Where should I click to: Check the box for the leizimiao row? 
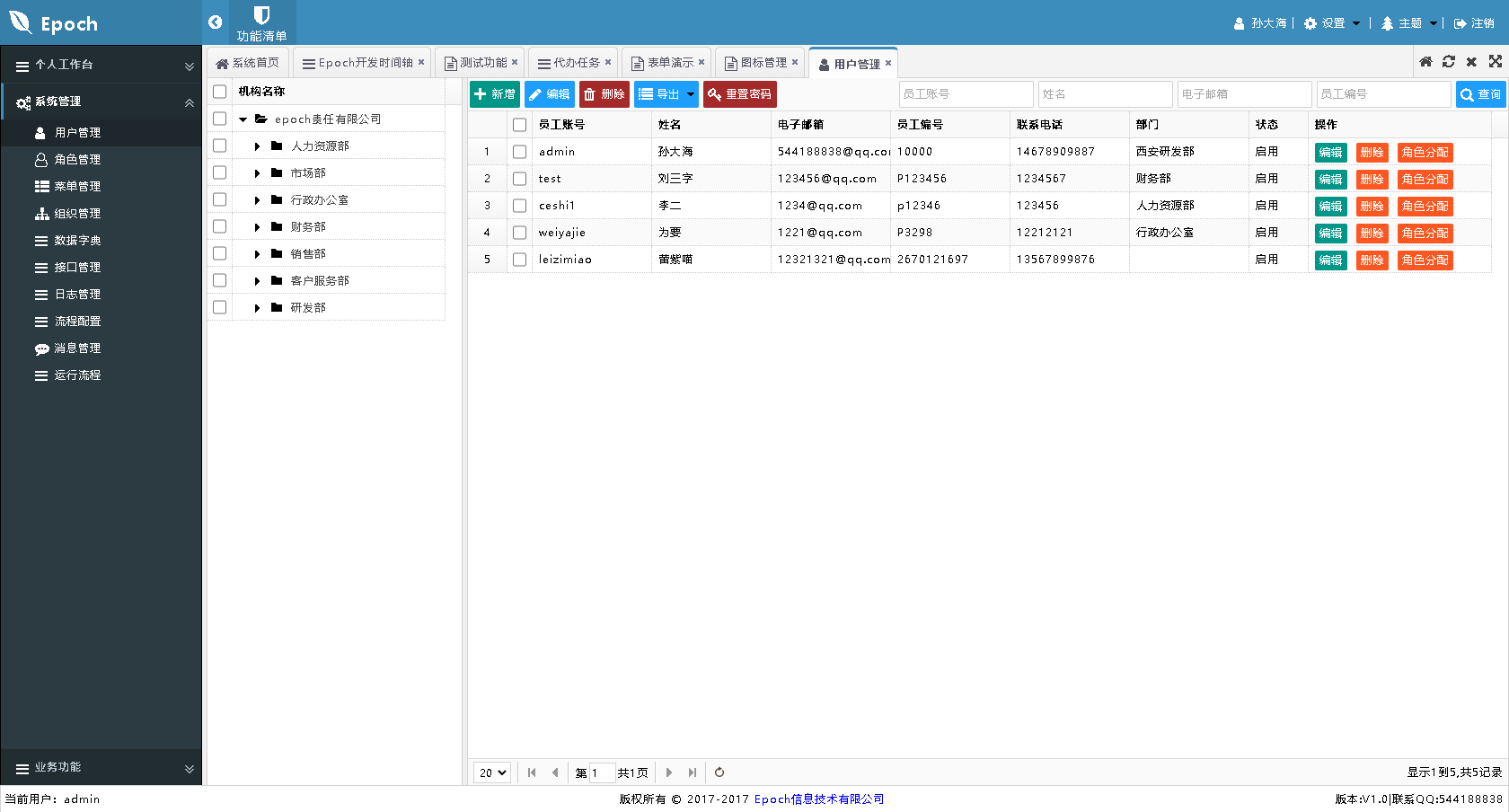pos(519,260)
